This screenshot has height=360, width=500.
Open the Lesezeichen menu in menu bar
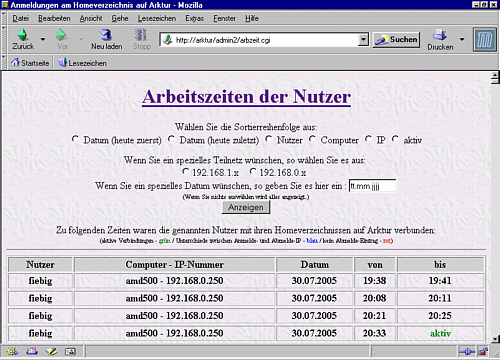click(157, 18)
